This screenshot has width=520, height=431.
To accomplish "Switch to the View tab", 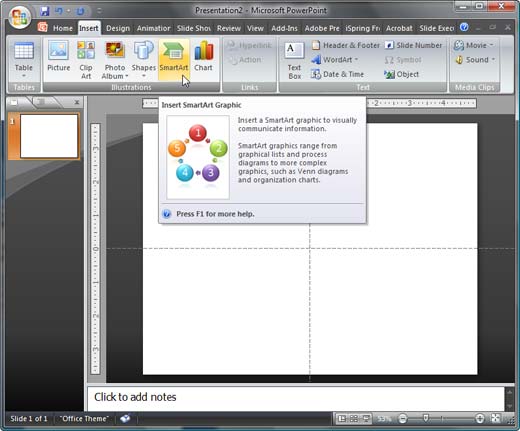I will click(x=255, y=28).
